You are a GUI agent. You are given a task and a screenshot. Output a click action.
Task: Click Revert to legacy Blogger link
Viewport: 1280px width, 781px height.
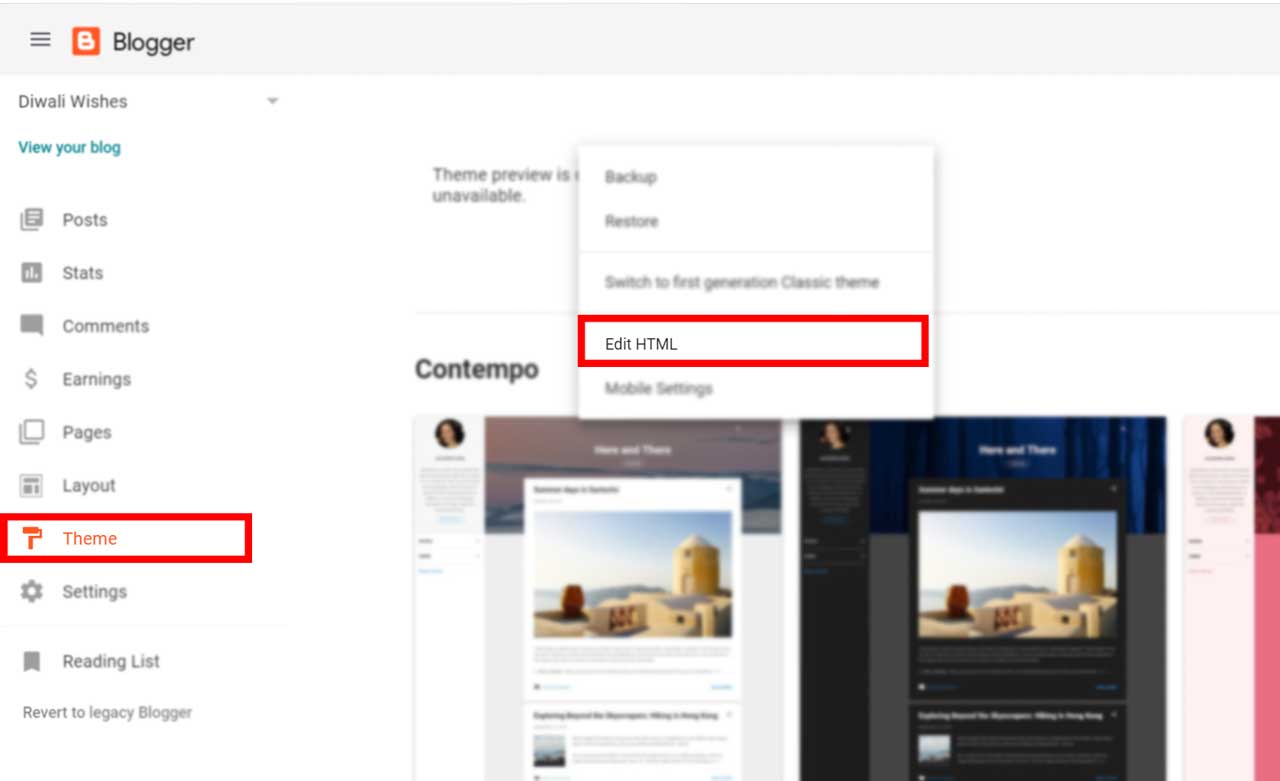coord(107,712)
